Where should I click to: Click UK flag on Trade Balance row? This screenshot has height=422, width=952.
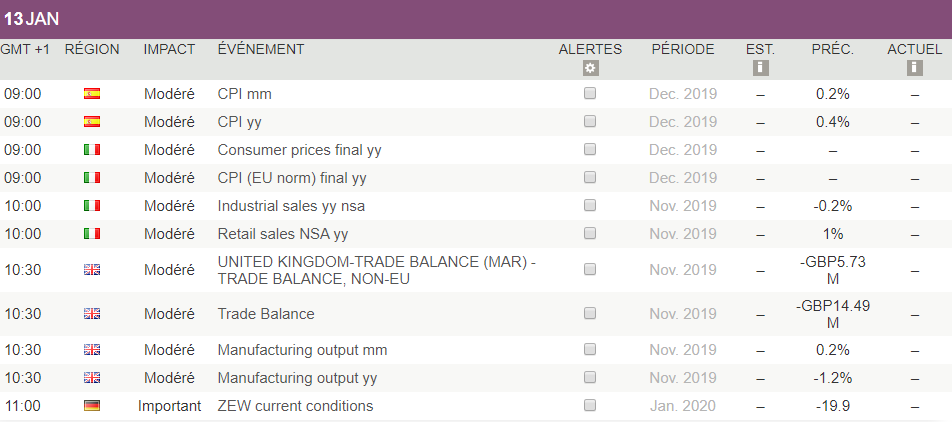[91, 314]
